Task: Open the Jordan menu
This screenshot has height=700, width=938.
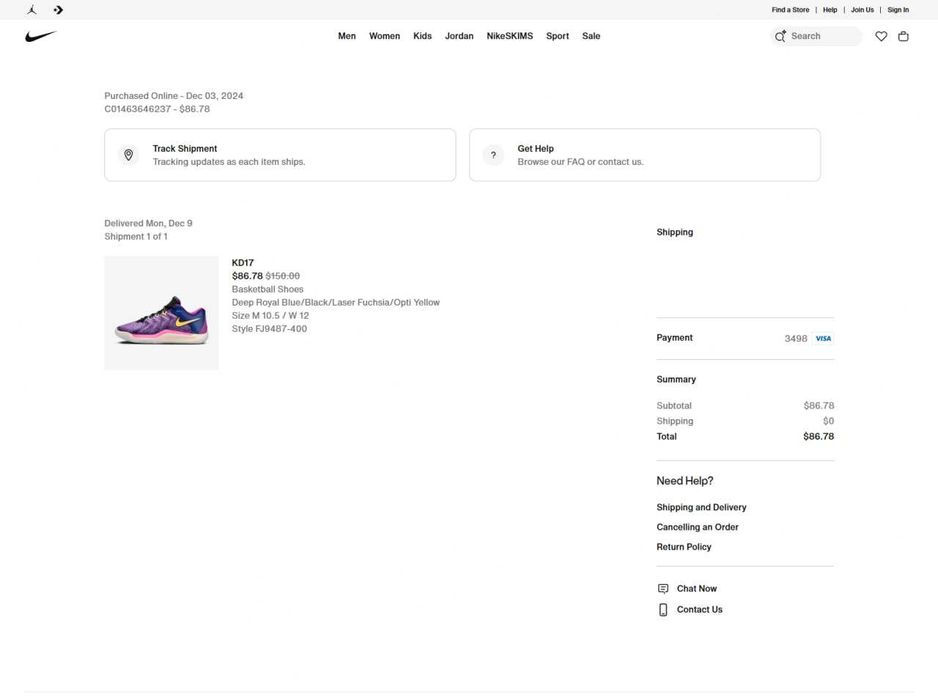Action: coord(459,36)
